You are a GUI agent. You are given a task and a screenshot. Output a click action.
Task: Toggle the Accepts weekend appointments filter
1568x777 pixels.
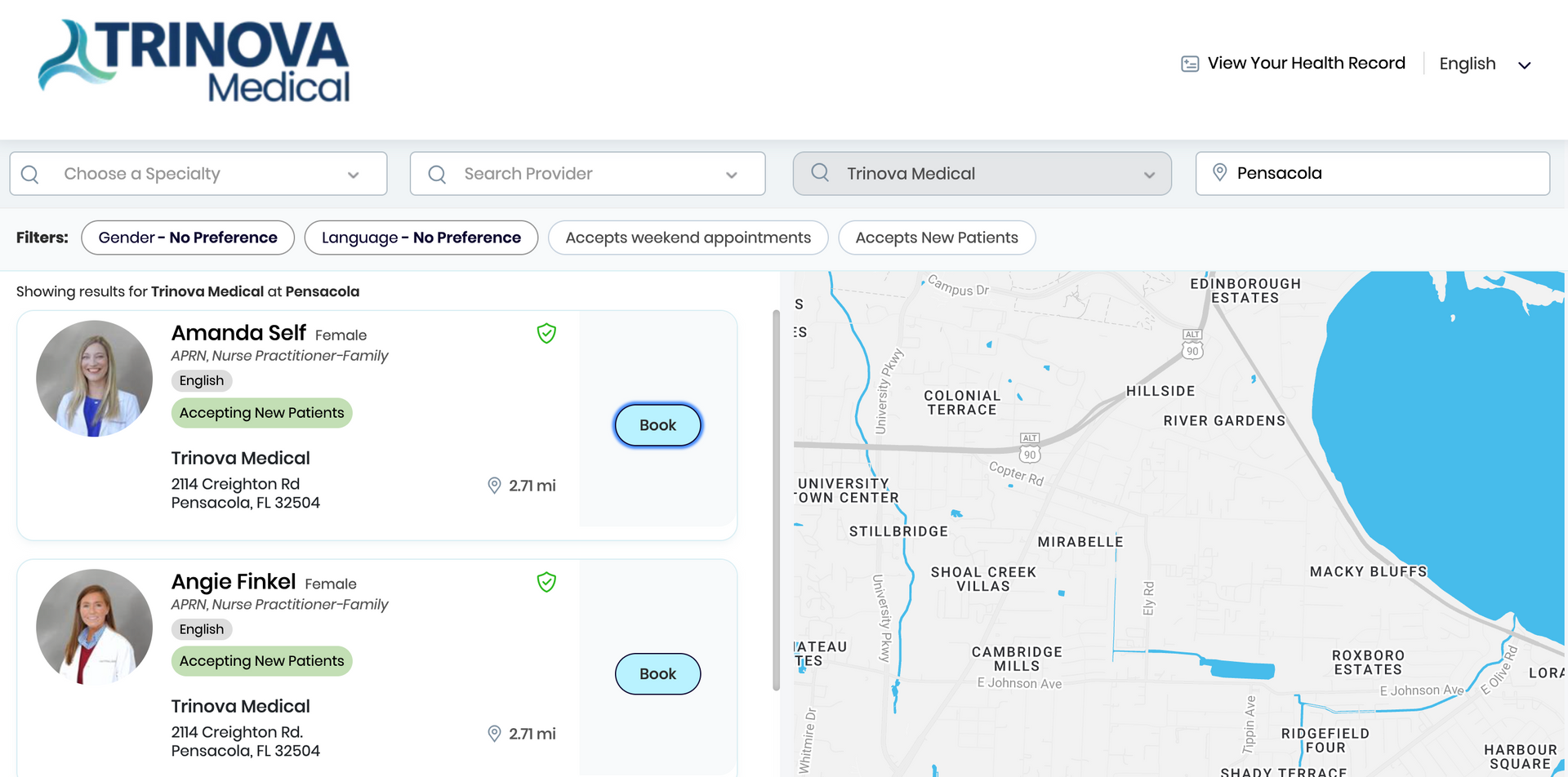tap(688, 238)
